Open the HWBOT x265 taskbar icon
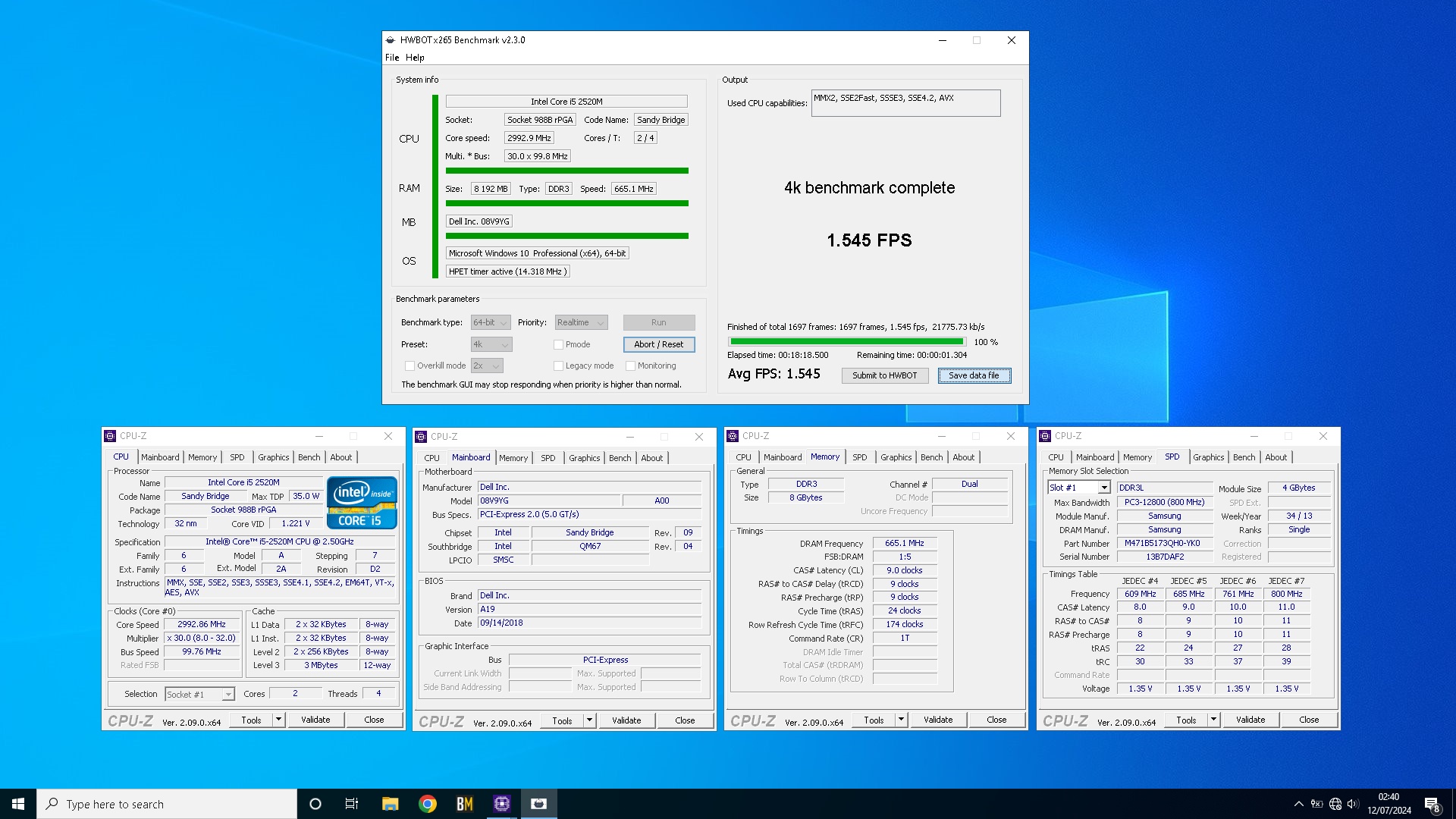This screenshot has height=819, width=1456. [x=539, y=804]
